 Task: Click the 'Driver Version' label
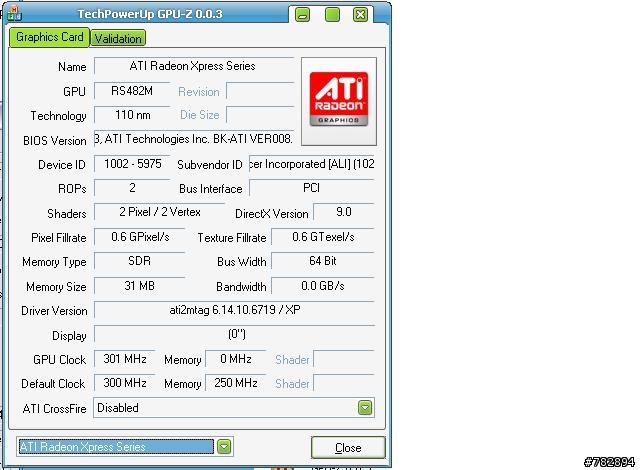[x=54, y=311]
